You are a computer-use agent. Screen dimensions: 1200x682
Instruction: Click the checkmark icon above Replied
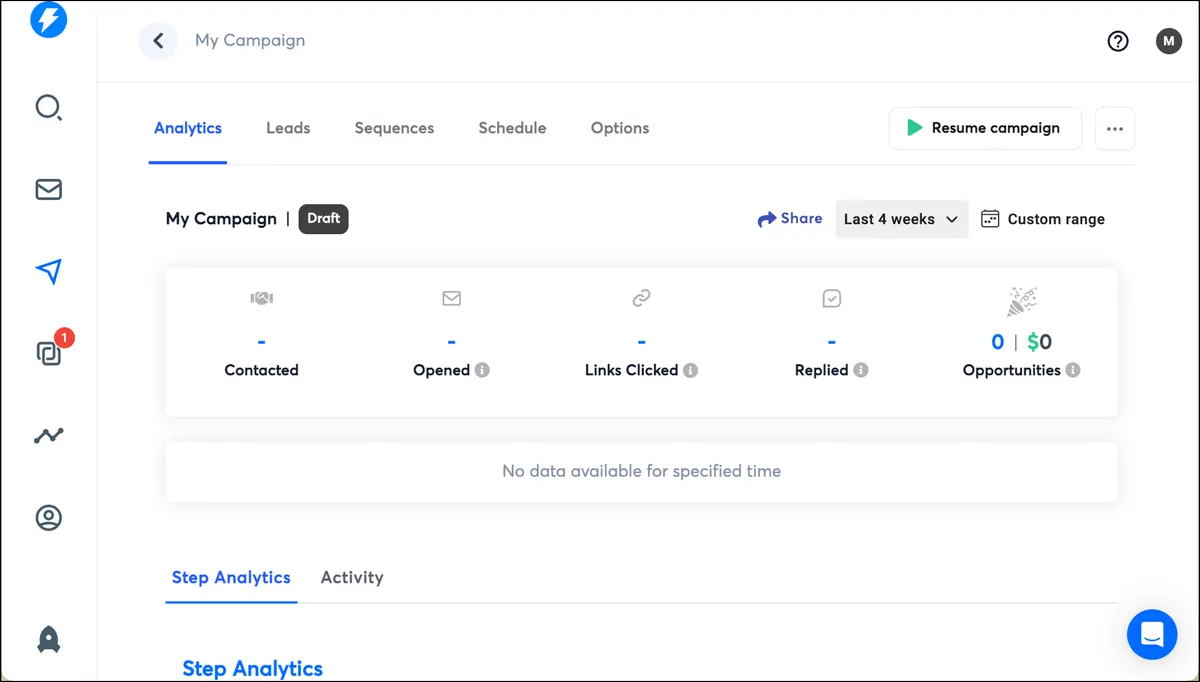tap(832, 298)
